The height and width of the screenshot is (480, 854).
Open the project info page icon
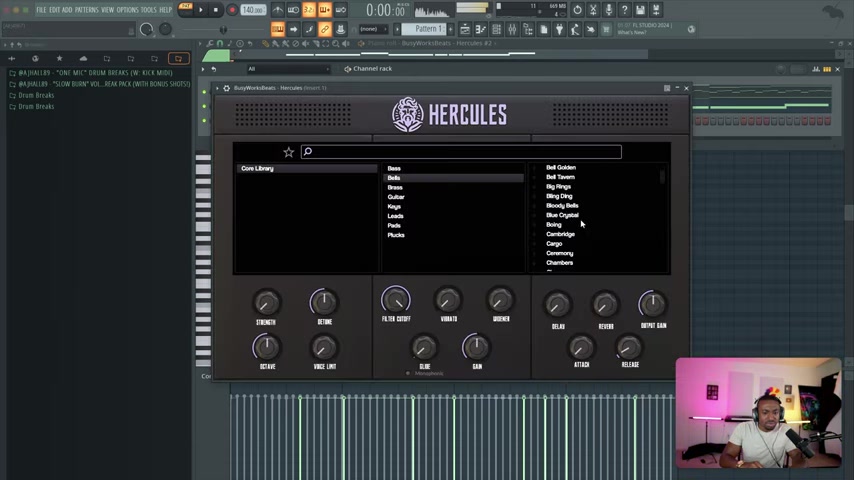[x=544, y=29]
